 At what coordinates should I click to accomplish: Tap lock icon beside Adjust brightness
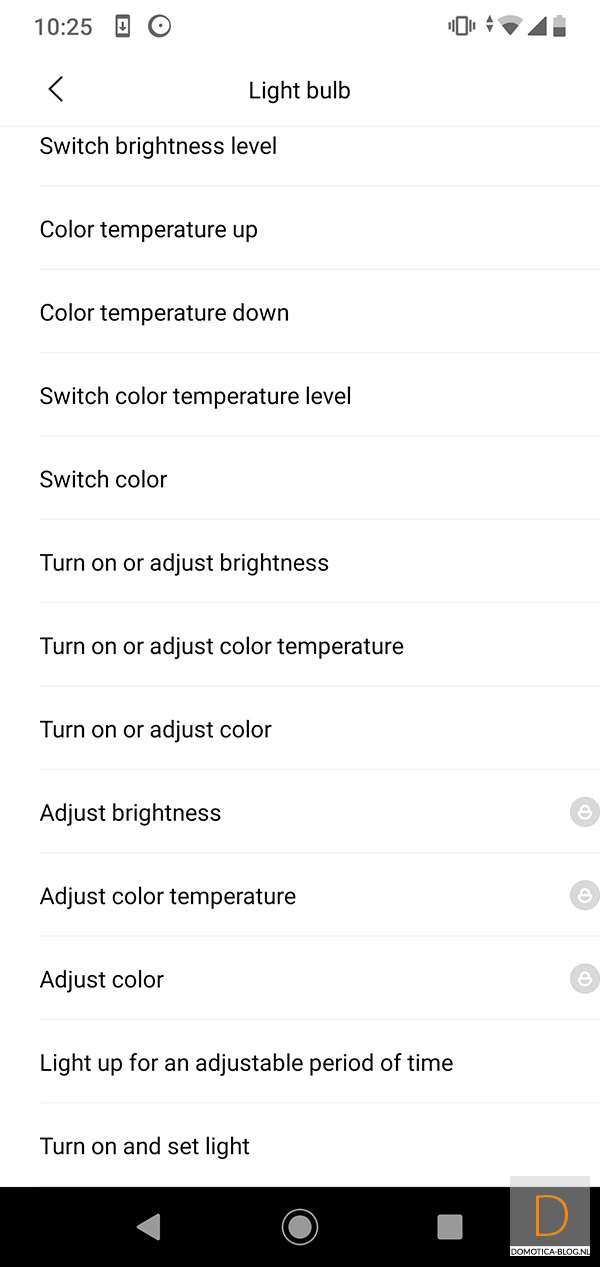click(x=584, y=812)
